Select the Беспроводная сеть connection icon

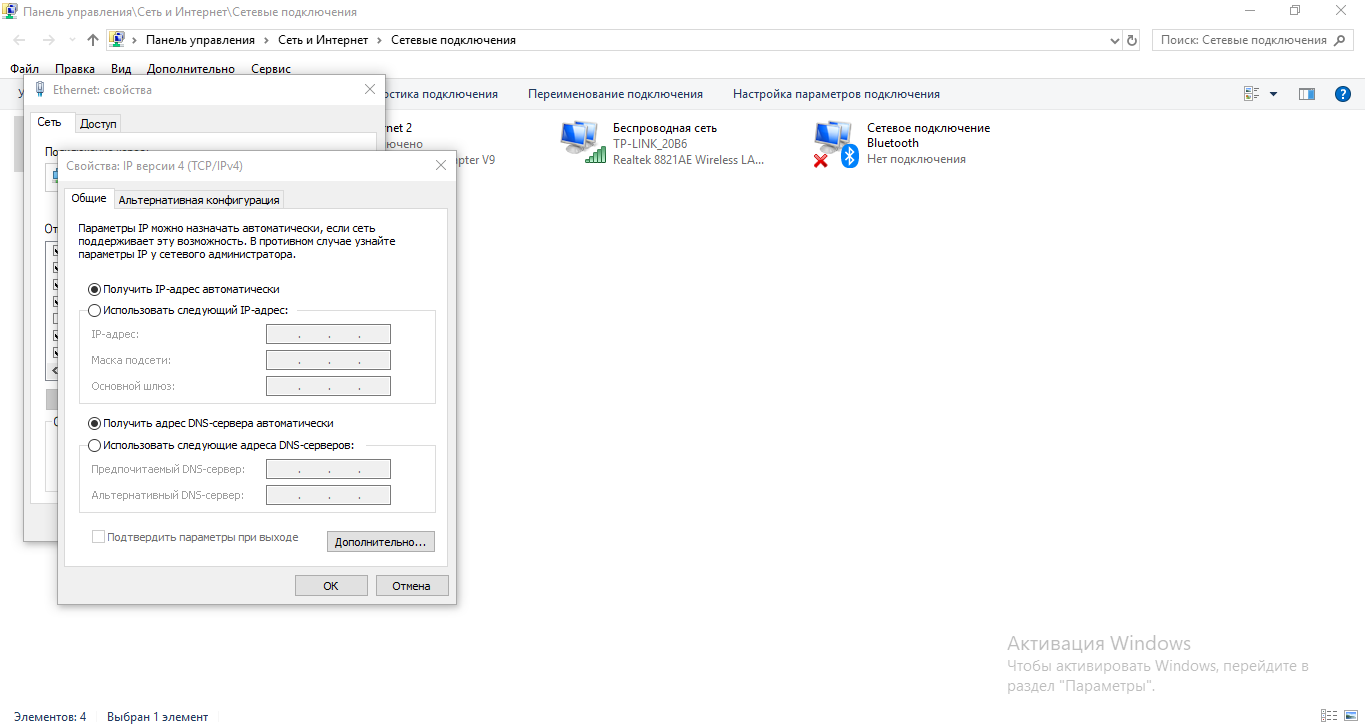(x=583, y=143)
